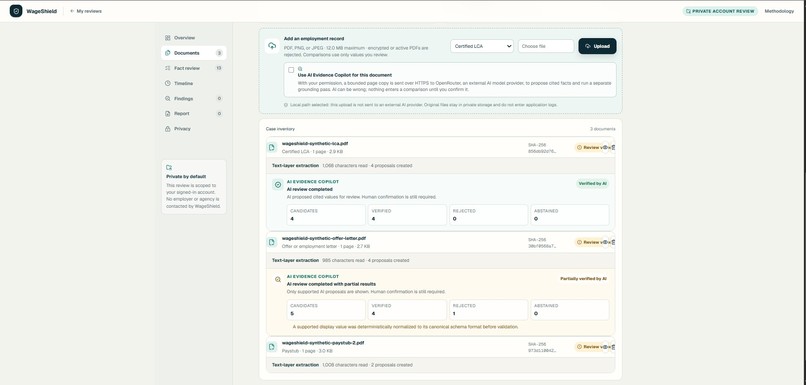The image size is (806, 385).
Task: Click the file icon of wageshield-synthetic-offer-letter.pdf
Action: click(272, 242)
